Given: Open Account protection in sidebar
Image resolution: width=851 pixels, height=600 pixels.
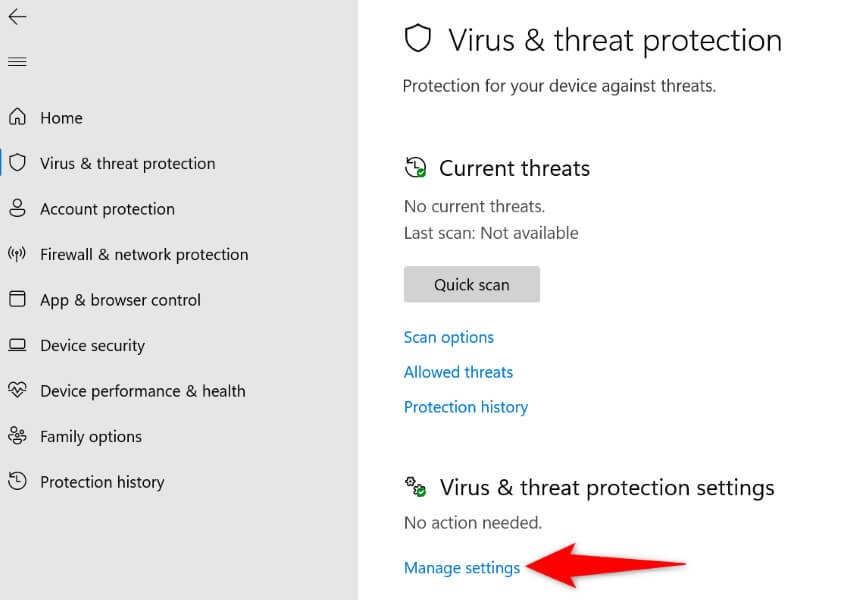Looking at the screenshot, I should (107, 209).
